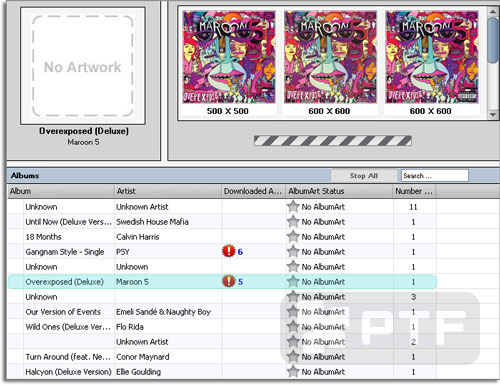Click the star icon in Calvin Harris row

click(293, 236)
